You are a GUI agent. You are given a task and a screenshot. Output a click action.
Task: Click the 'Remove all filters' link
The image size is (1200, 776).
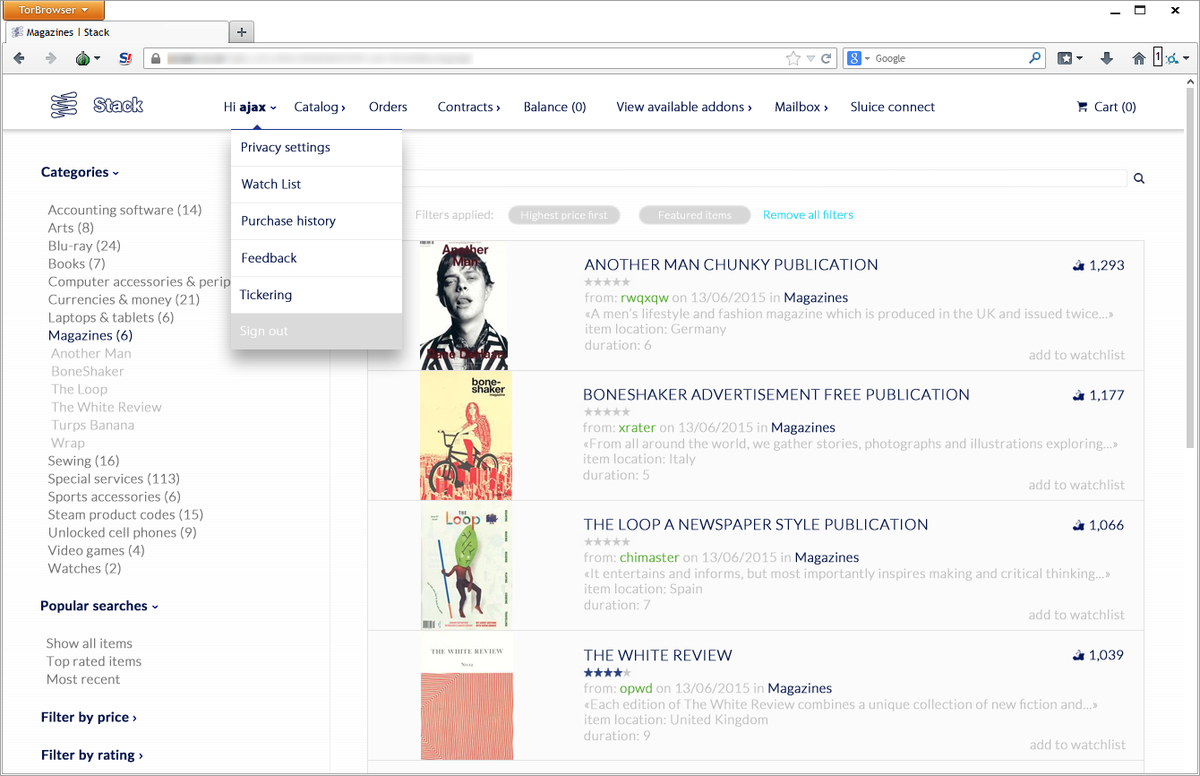808,215
